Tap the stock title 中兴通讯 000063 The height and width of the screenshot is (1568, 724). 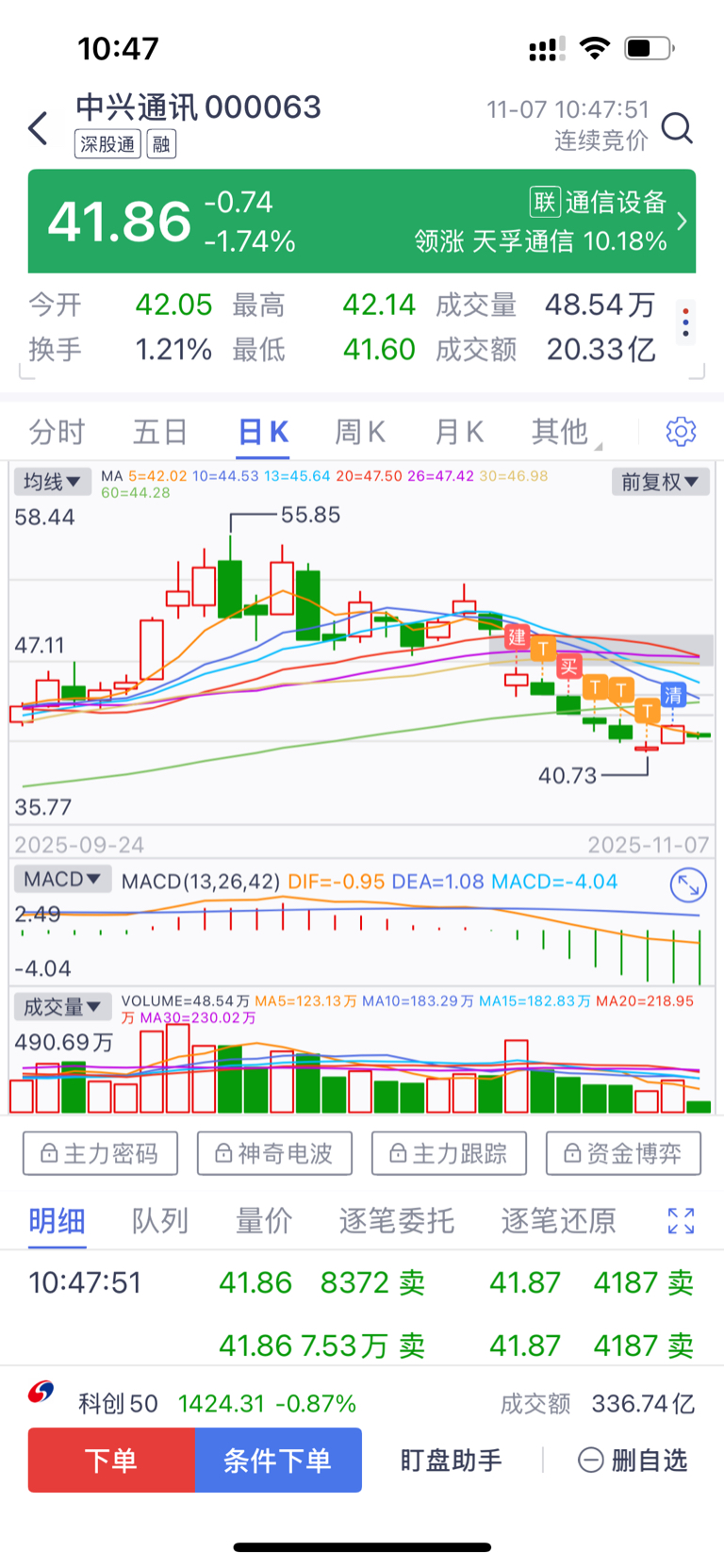pos(199,107)
